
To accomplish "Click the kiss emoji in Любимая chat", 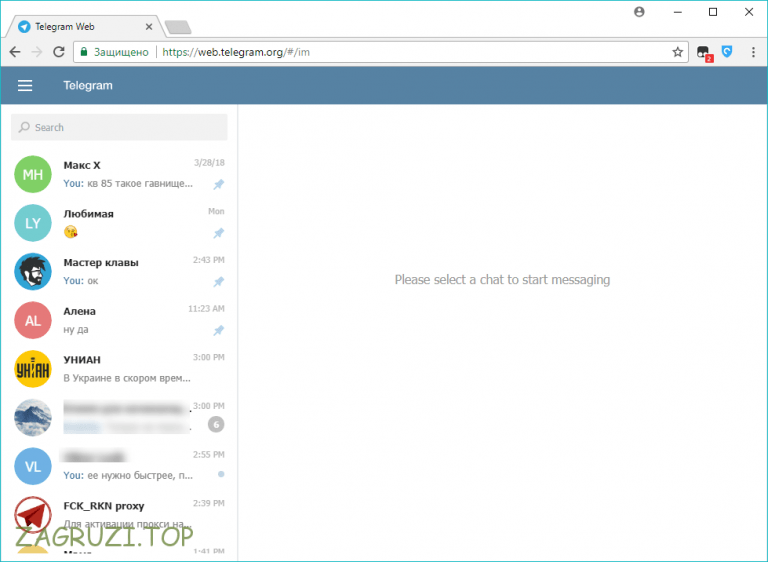I will (x=71, y=232).
